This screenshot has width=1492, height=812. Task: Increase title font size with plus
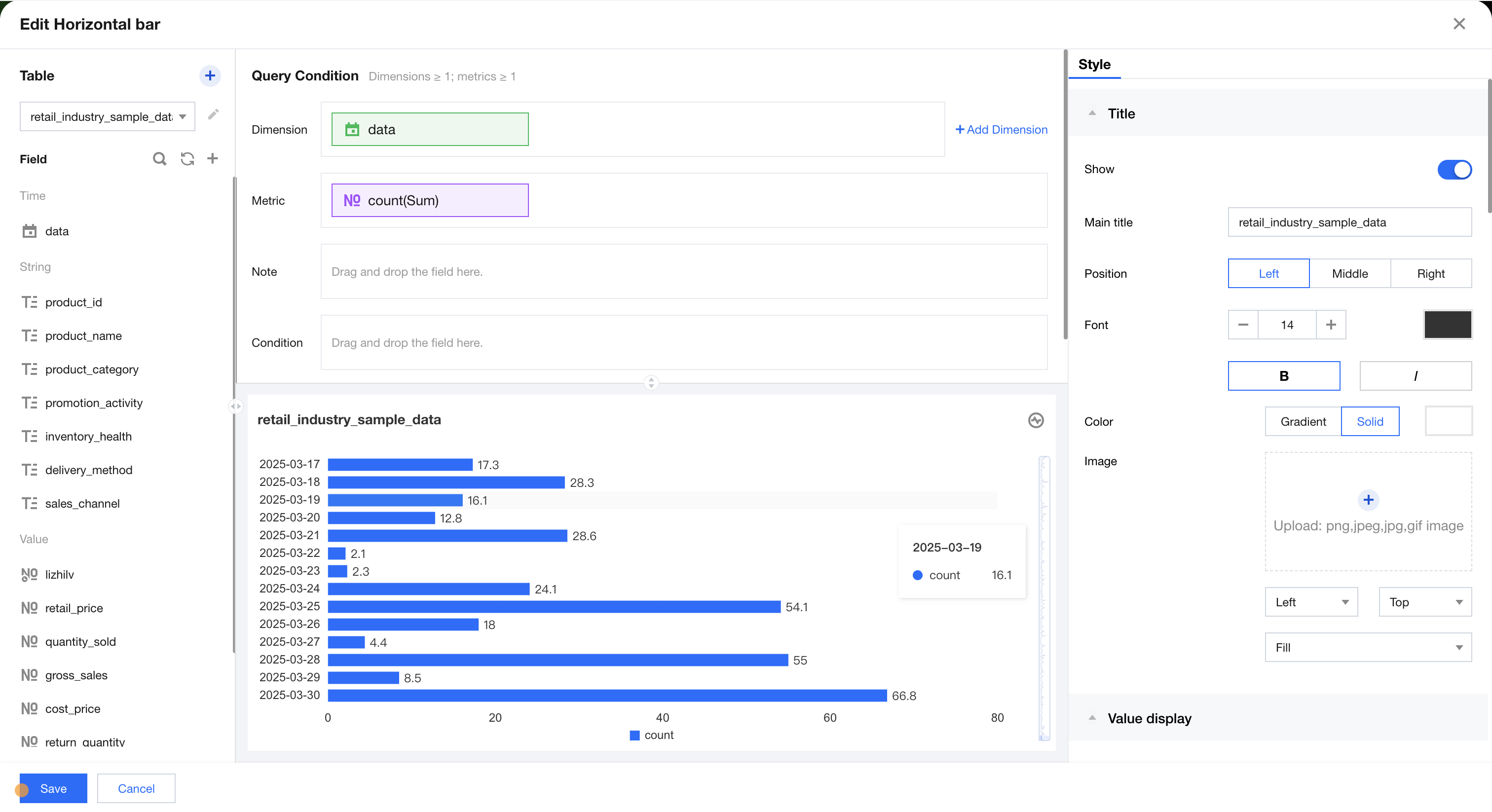tap(1330, 324)
